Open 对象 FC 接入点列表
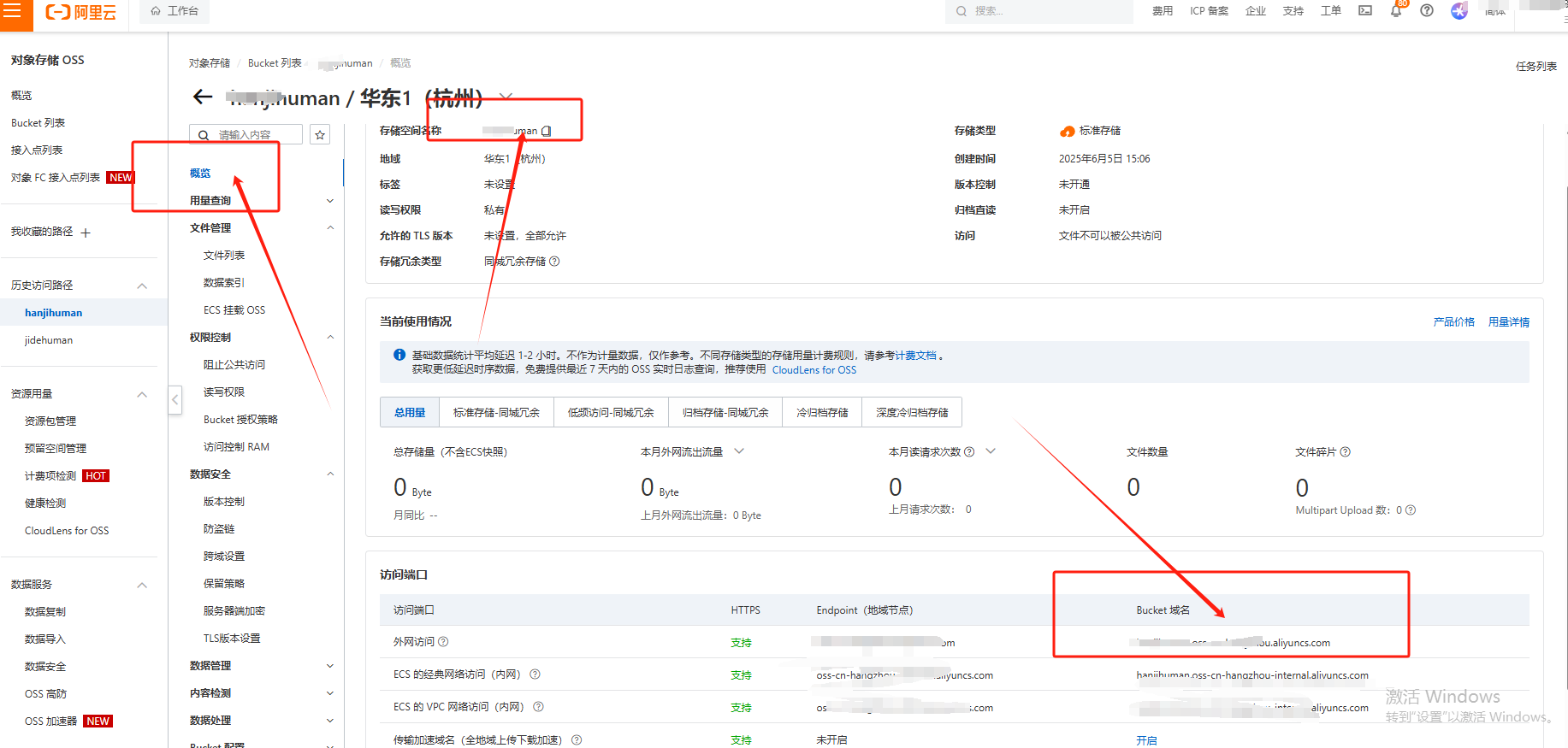 tap(56, 178)
